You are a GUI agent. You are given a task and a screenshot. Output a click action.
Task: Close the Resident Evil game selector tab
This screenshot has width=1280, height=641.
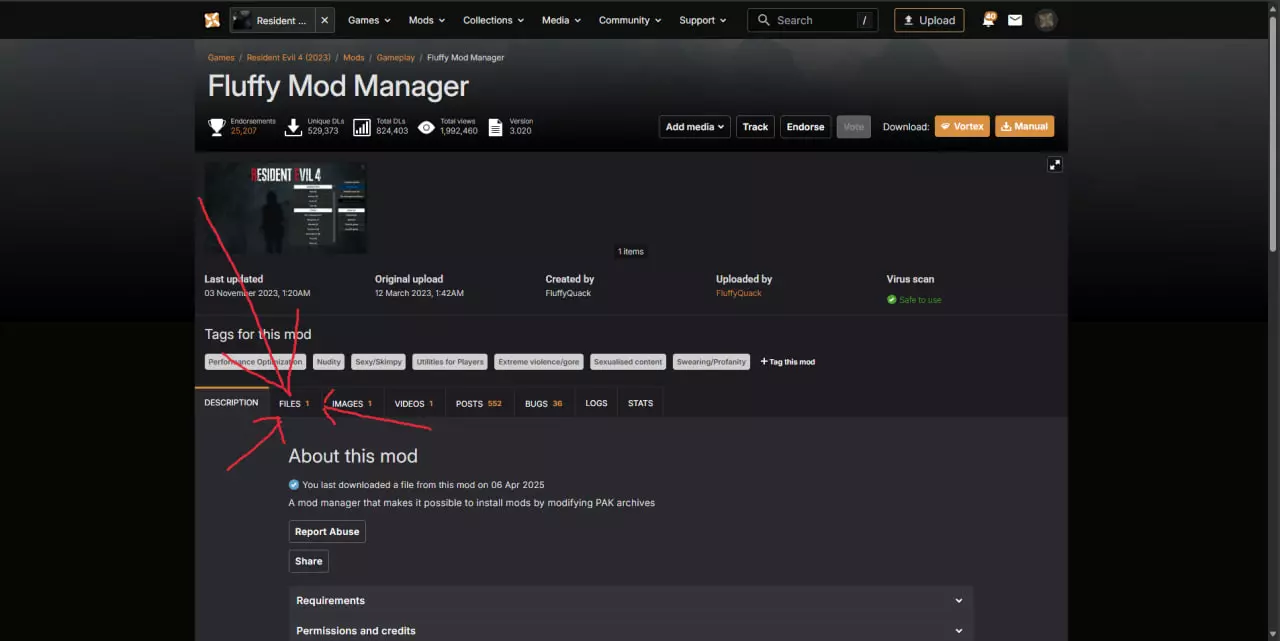pos(324,20)
